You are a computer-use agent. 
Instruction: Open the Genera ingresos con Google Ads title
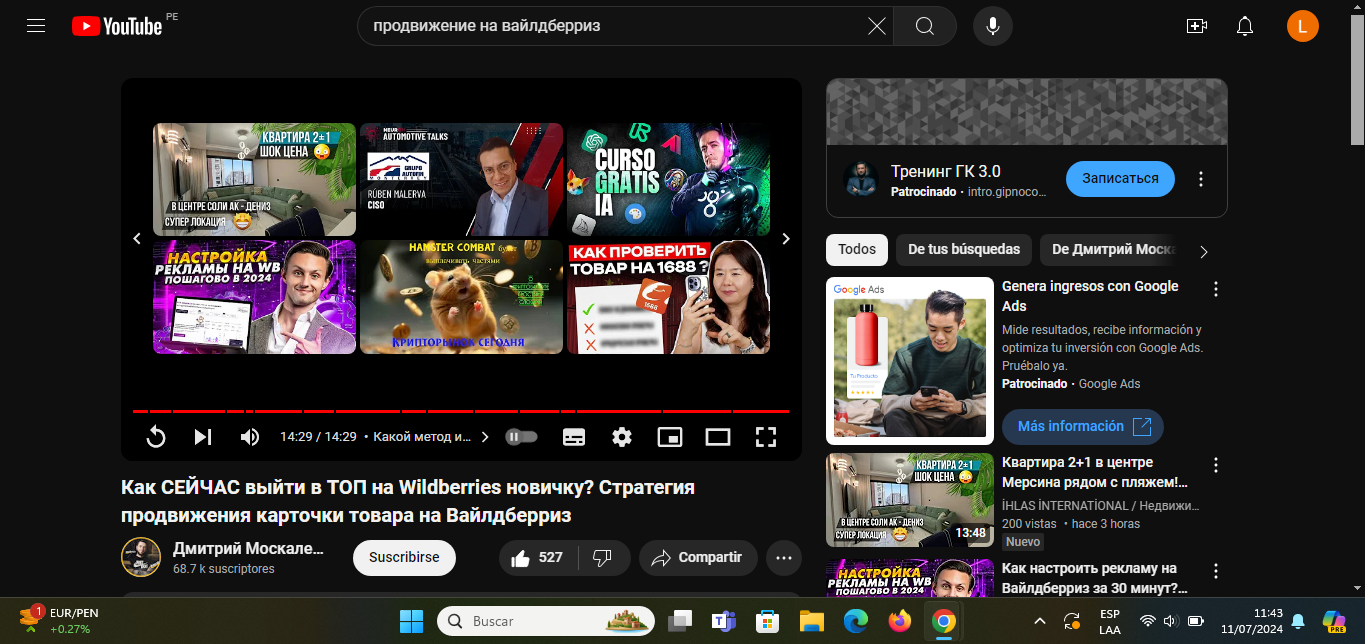click(x=1090, y=296)
